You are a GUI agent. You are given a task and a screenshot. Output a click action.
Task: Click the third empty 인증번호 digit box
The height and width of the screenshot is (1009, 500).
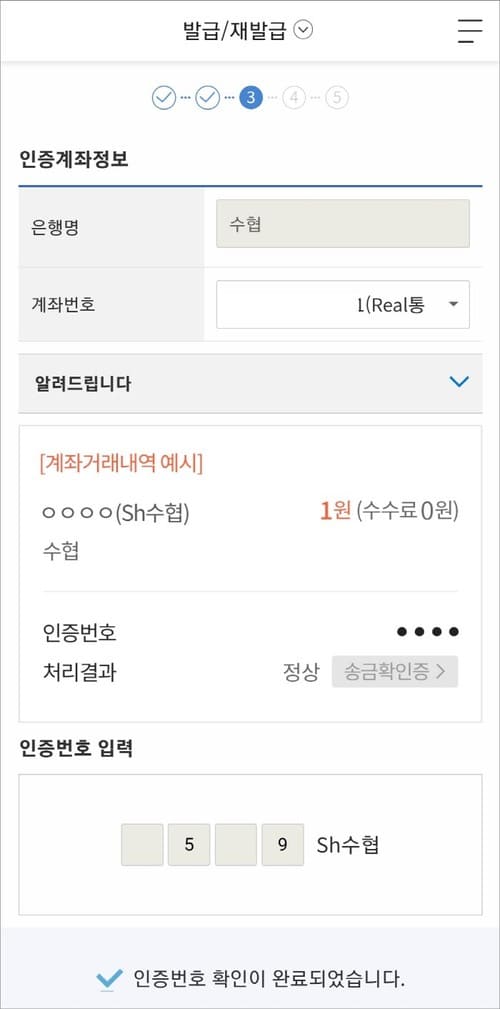(236, 844)
